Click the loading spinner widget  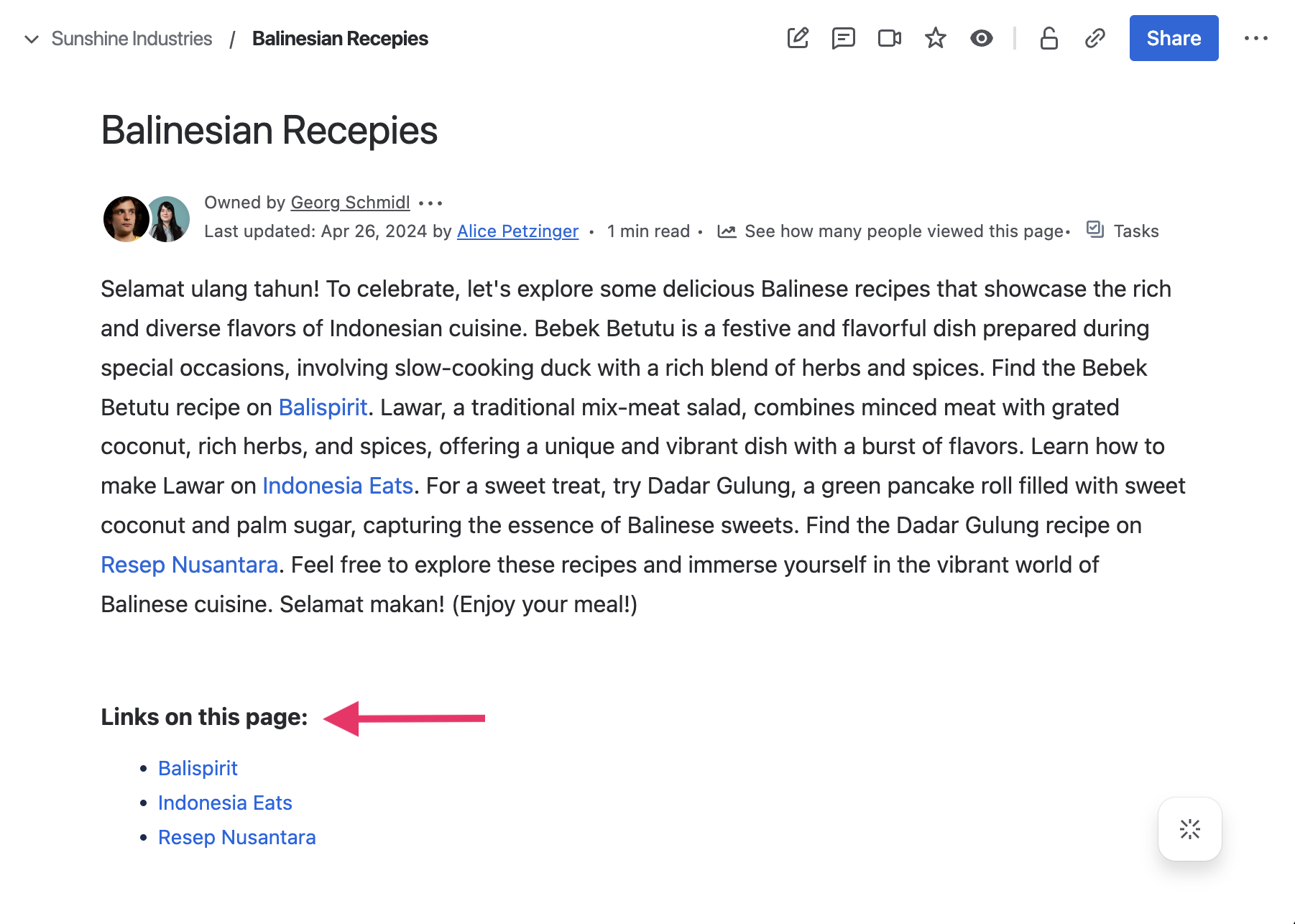(x=1189, y=829)
